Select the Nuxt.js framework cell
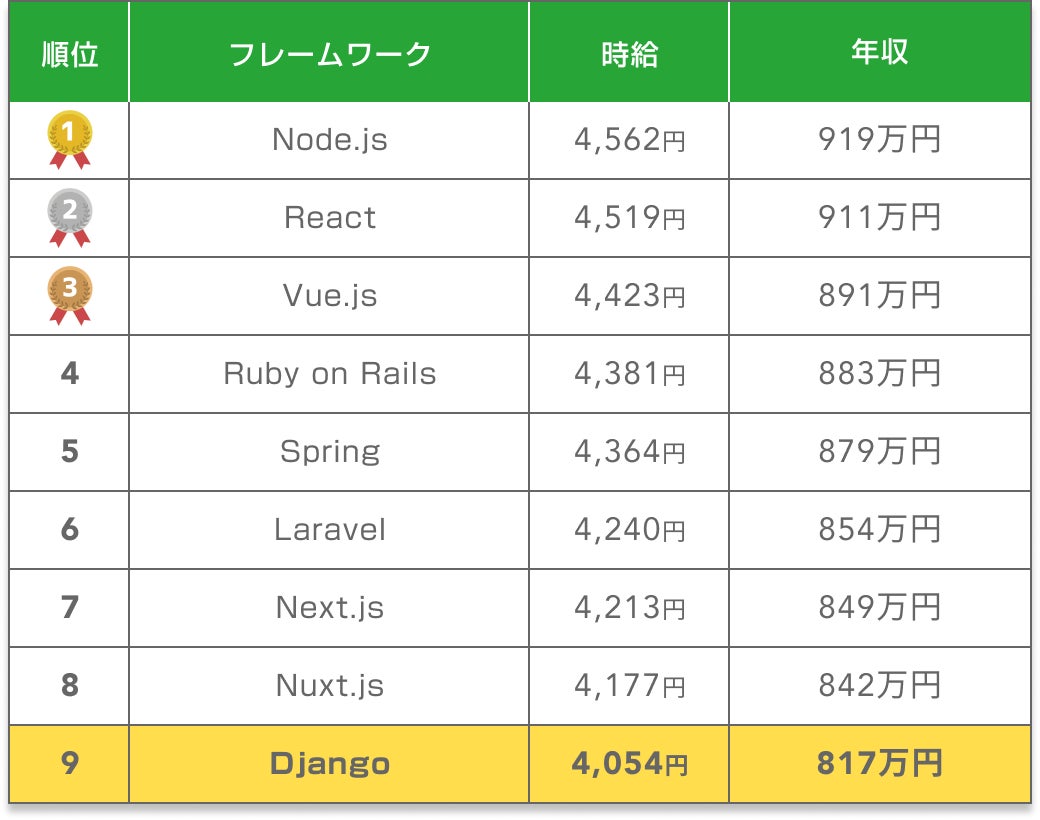The height and width of the screenshot is (820, 1040). coord(330,686)
